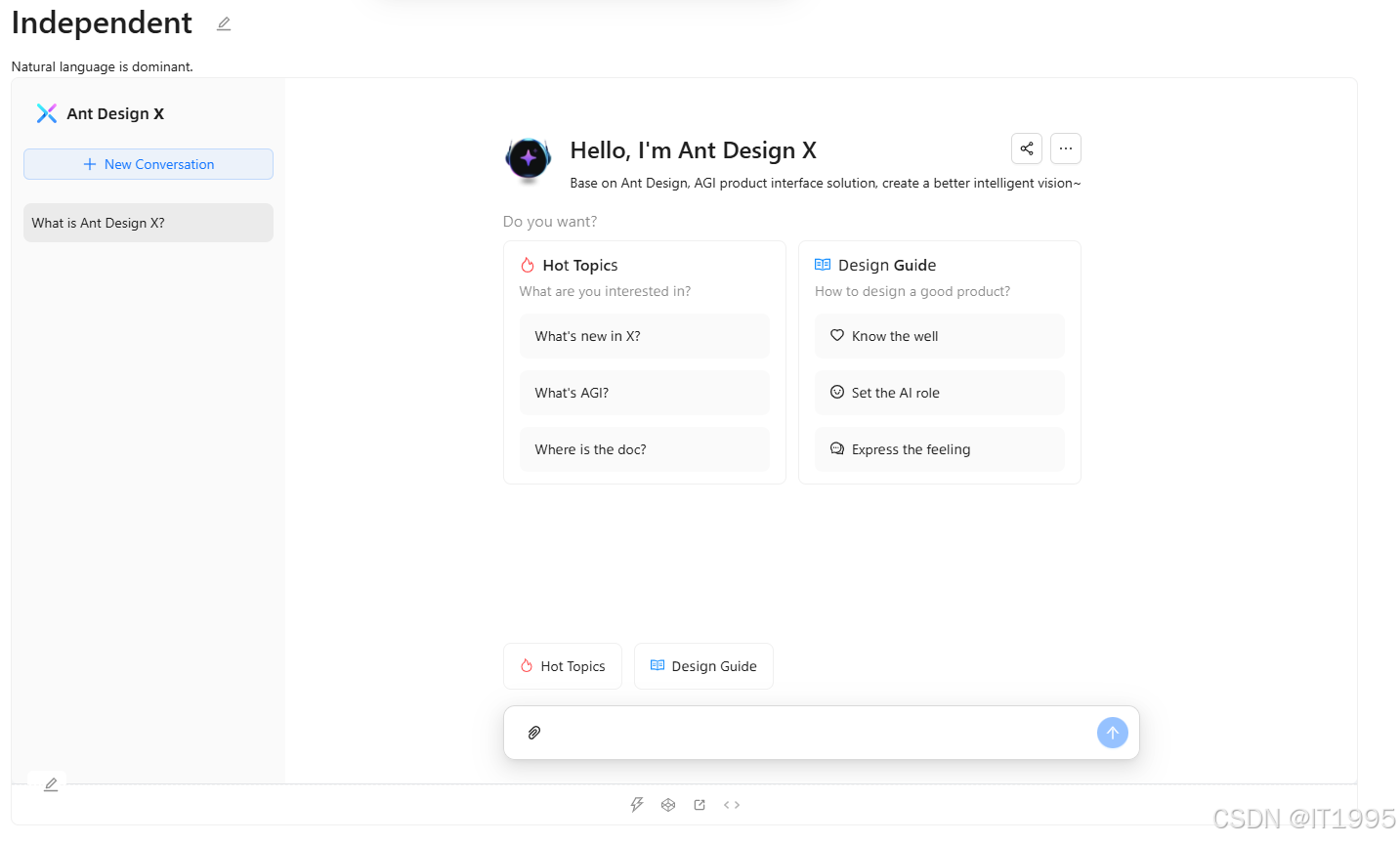Choose the 'Know the well' prompt
This screenshot has height=844, width=1400.
pos(940,336)
